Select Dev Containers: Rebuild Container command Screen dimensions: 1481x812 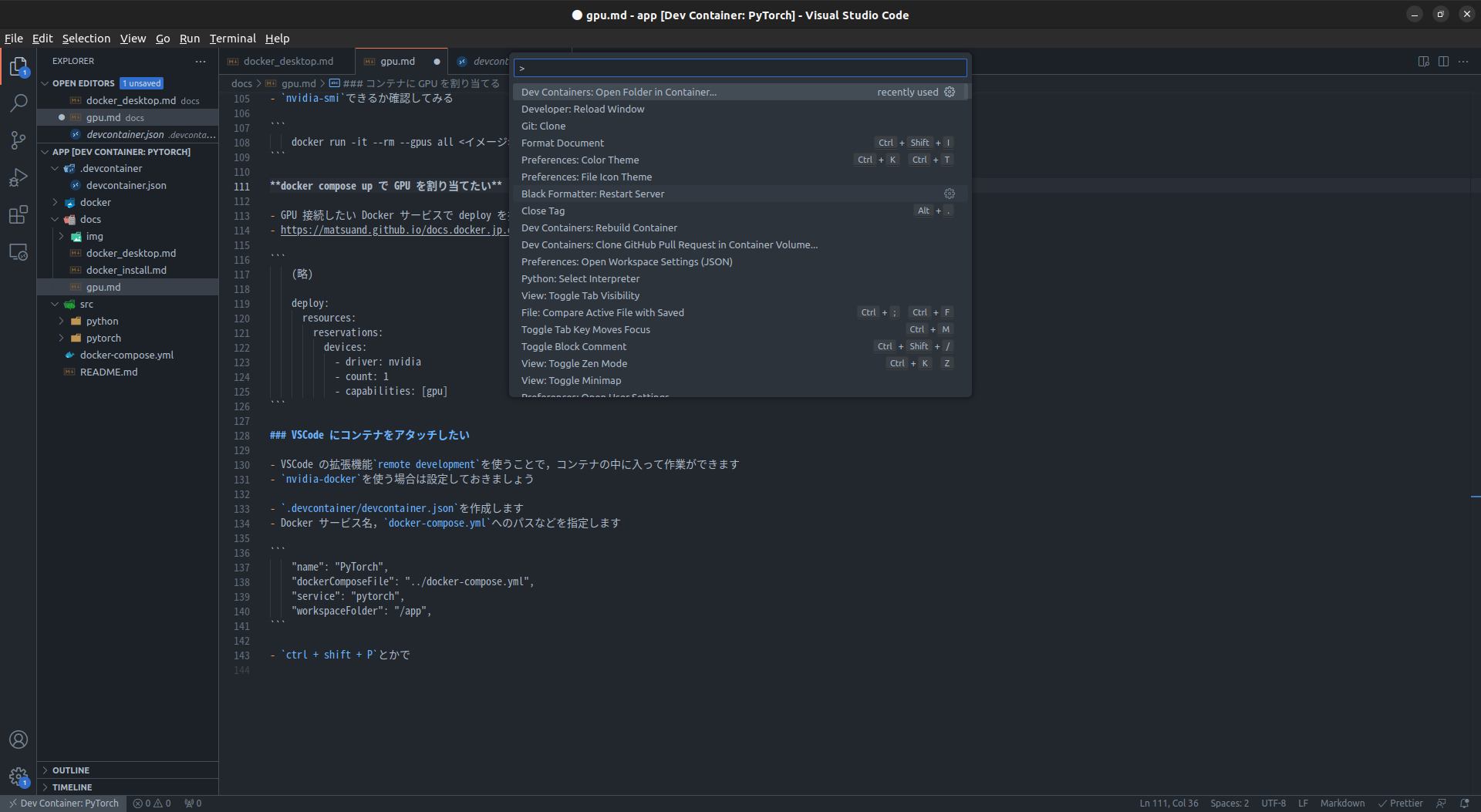point(599,227)
